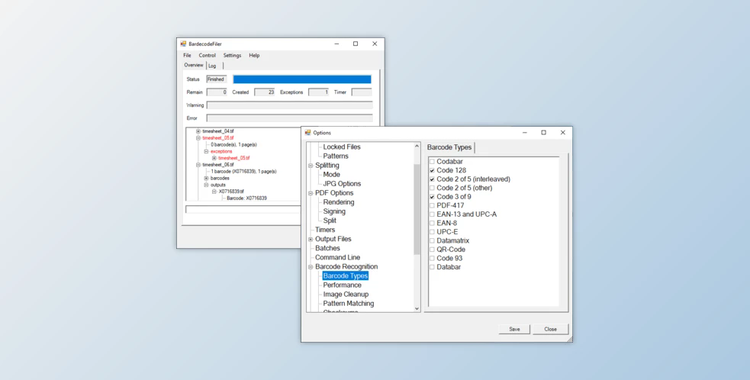This screenshot has height=380, width=750.
Task: Select '0 barcode(s), 1 page(s)' tree row
Action: [234, 145]
